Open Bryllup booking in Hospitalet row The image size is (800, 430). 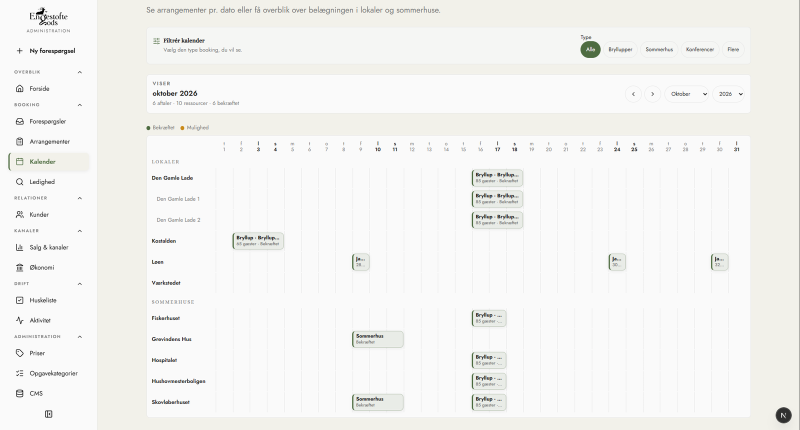click(x=489, y=360)
